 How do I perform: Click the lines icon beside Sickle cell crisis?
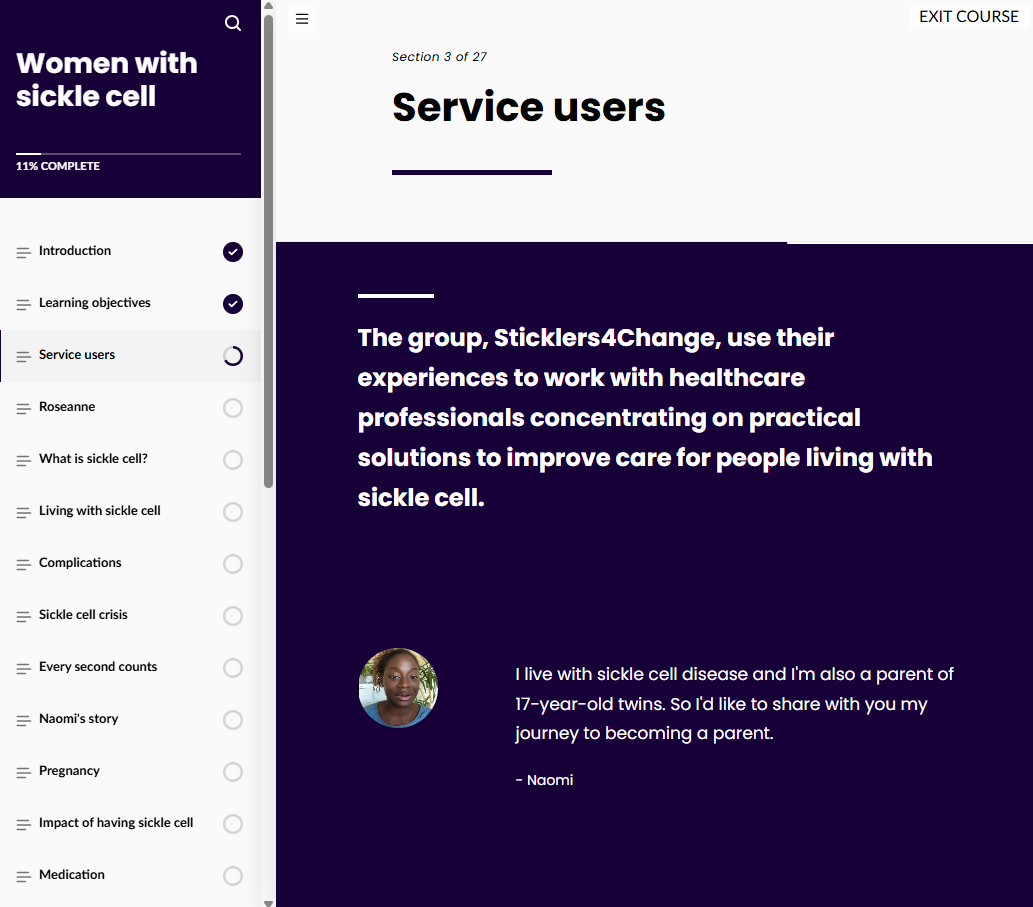24,617
